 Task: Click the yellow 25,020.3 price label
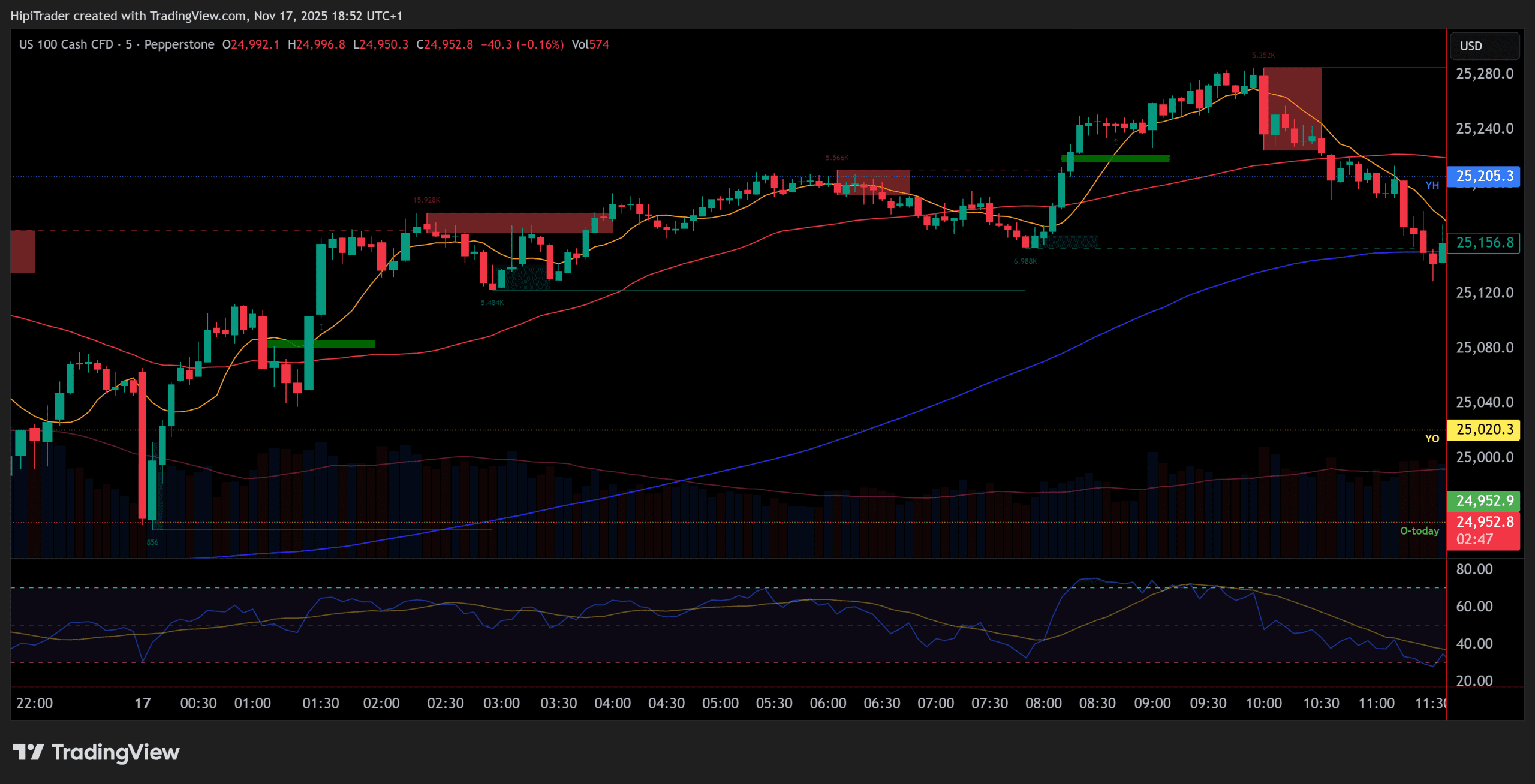(1483, 430)
